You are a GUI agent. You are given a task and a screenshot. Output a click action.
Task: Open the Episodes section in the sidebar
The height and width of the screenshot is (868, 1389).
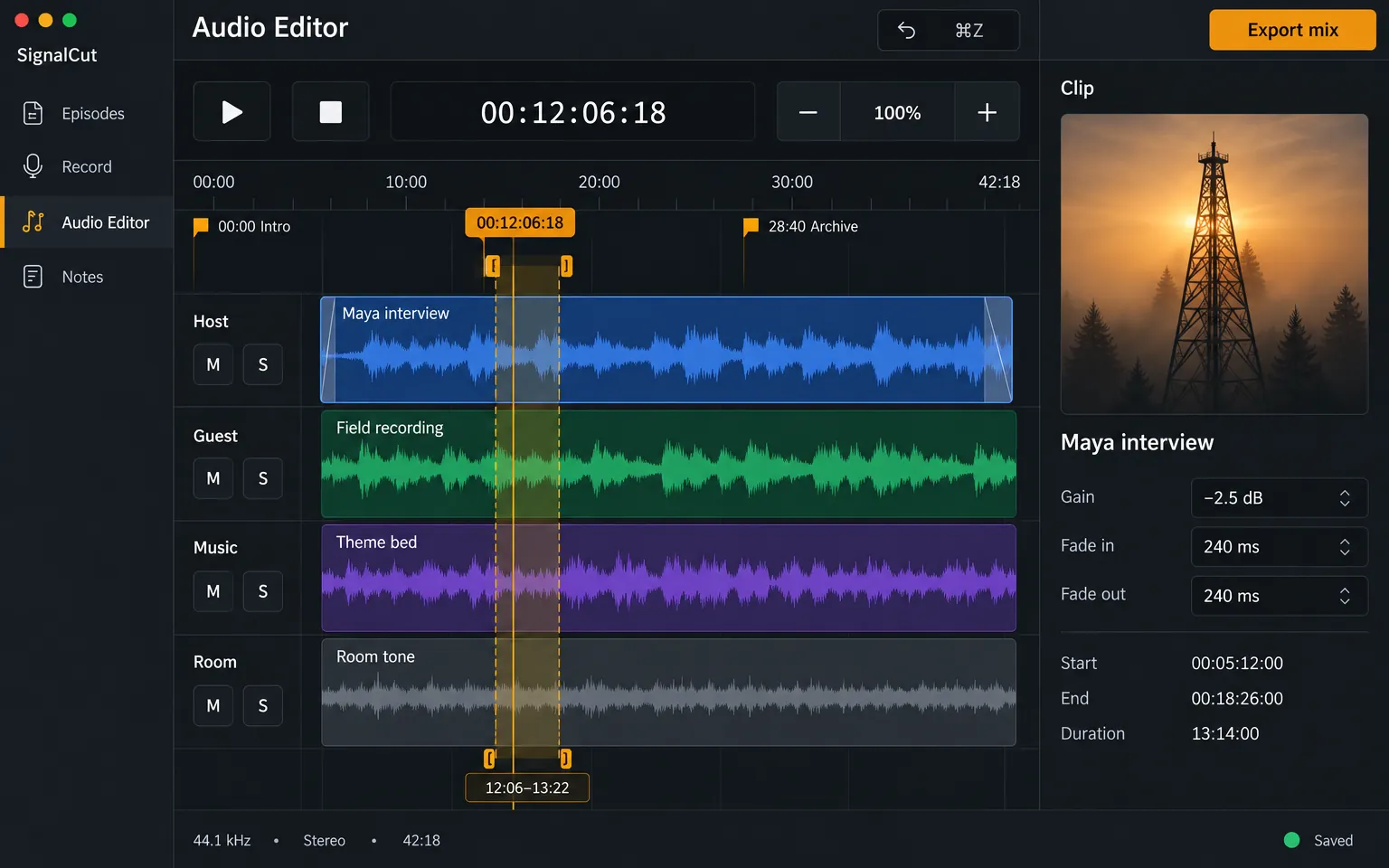point(87,113)
